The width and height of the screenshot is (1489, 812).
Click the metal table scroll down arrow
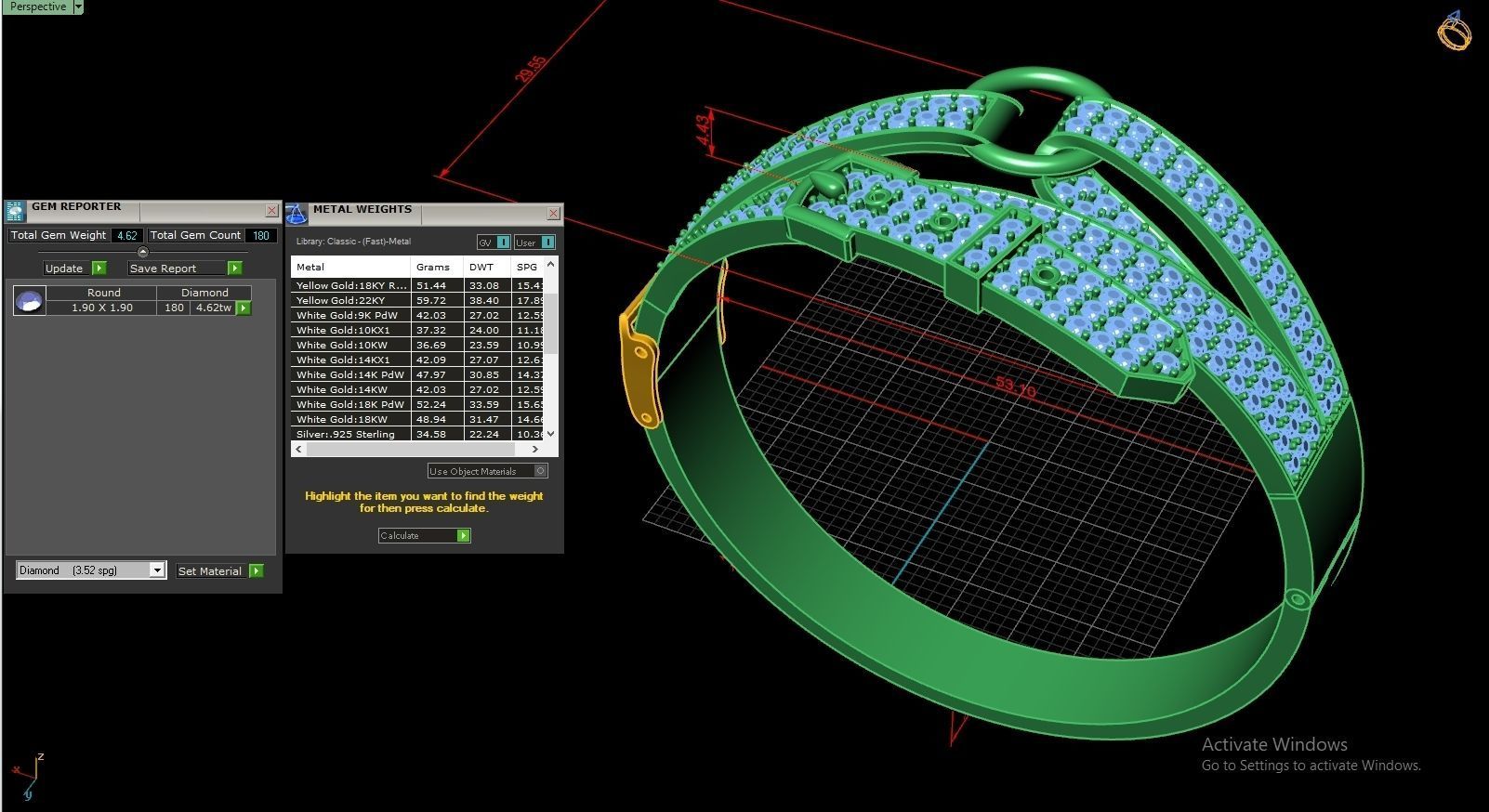coord(551,434)
